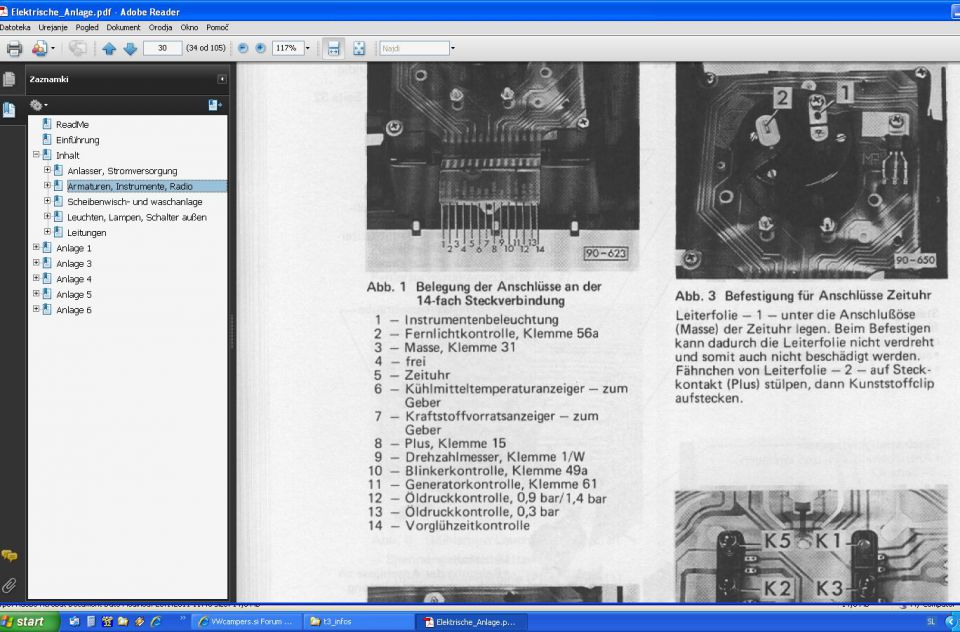Enable fit-width scrolling mode icon

coord(334,48)
